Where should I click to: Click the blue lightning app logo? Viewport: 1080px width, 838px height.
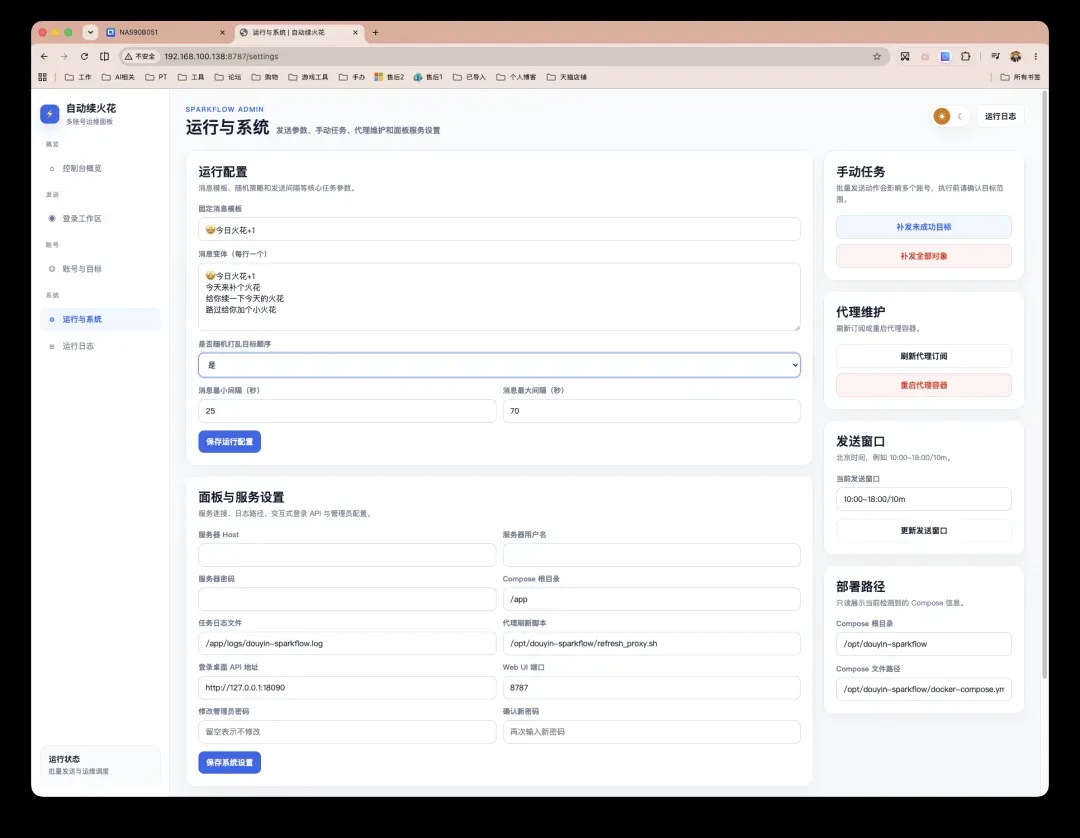point(50,114)
